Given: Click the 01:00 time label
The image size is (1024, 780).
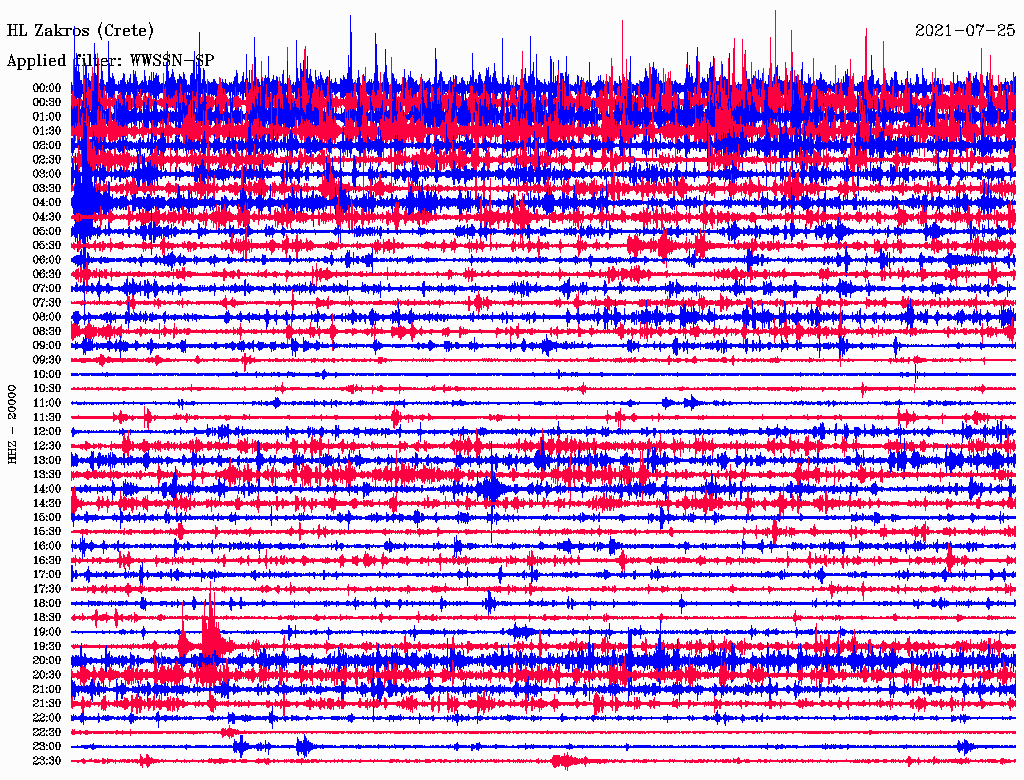Looking at the screenshot, I should pyautogui.click(x=47, y=116).
